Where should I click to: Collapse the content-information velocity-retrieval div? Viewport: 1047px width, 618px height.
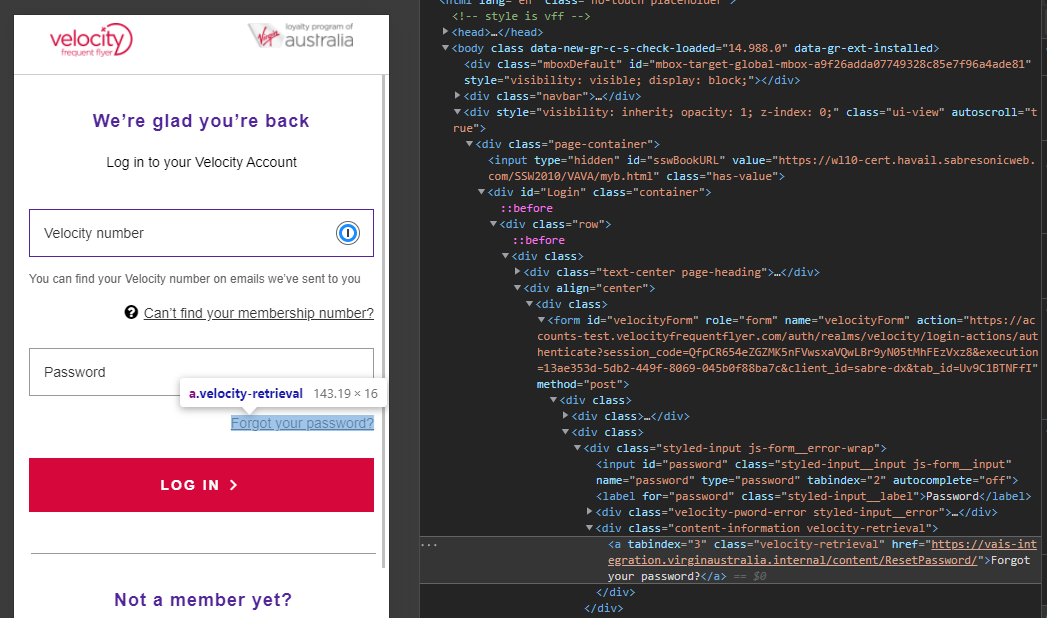pyautogui.click(x=590, y=527)
